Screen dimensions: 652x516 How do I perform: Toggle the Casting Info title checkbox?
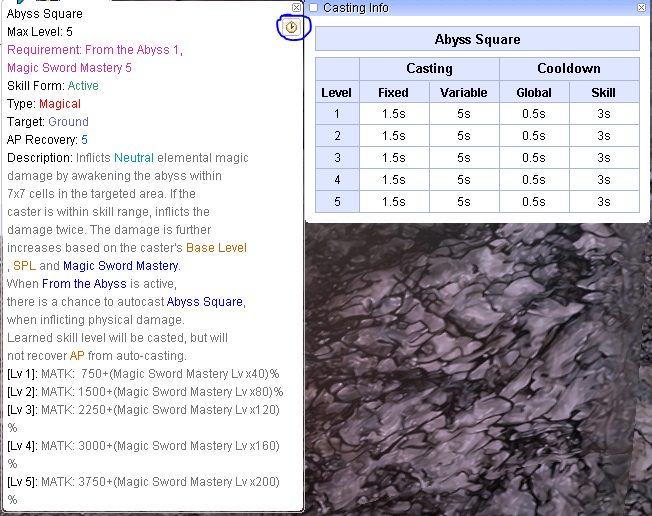pyautogui.click(x=313, y=8)
